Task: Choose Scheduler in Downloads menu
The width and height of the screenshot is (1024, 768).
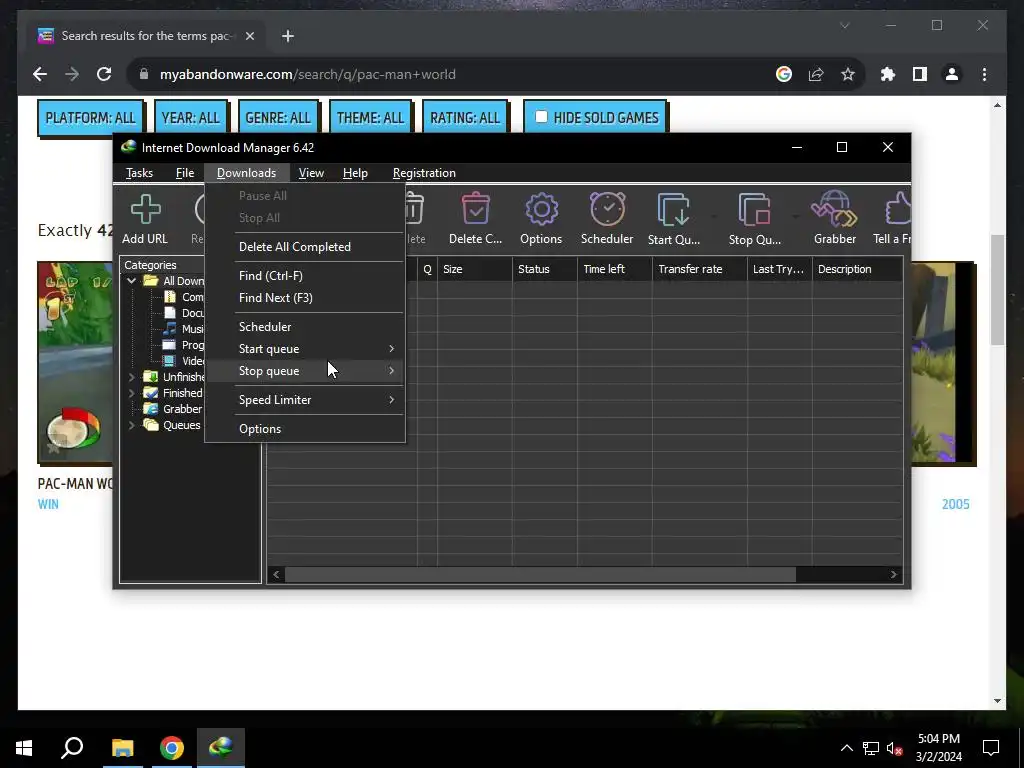Action: [305, 327]
